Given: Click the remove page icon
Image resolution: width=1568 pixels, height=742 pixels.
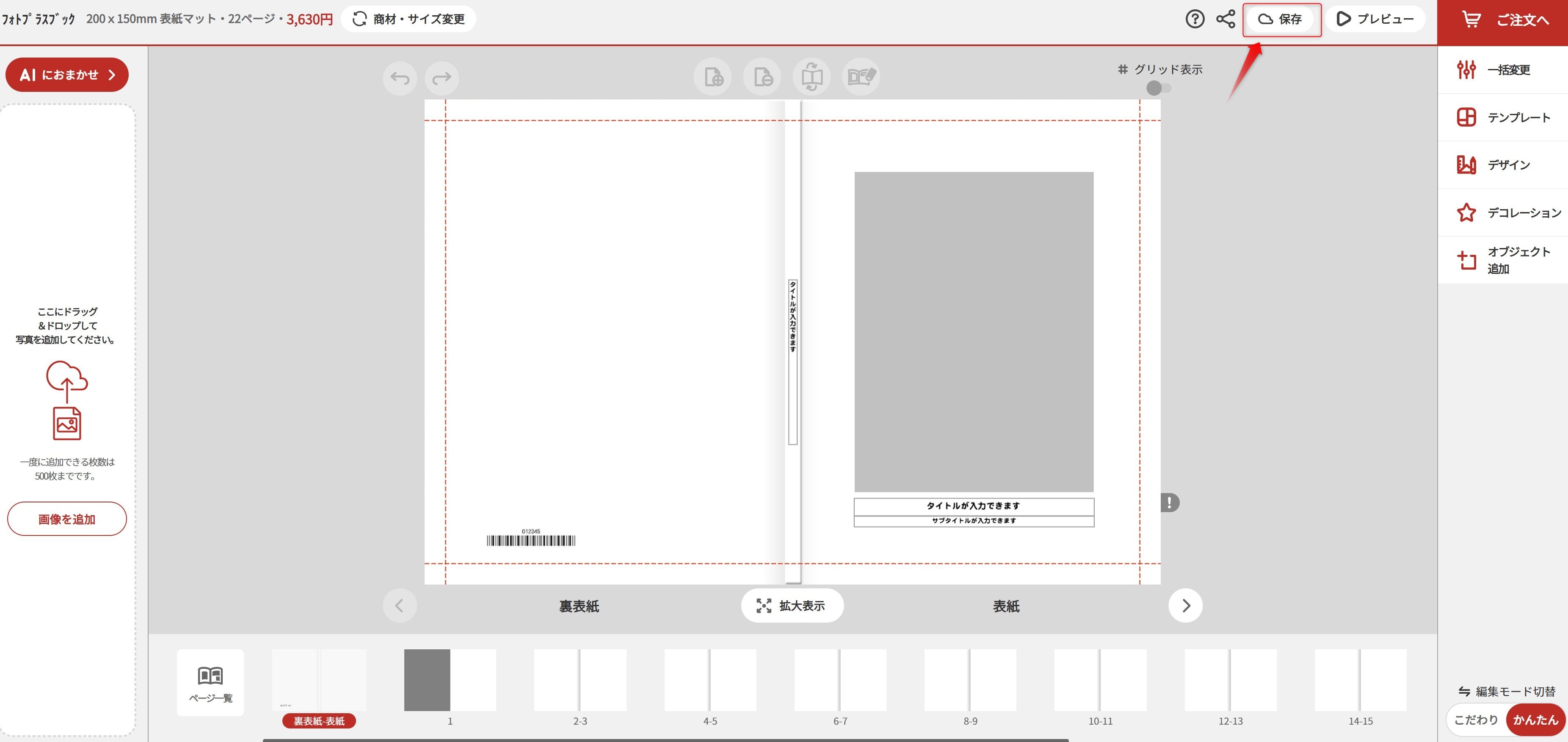Looking at the screenshot, I should [762, 77].
